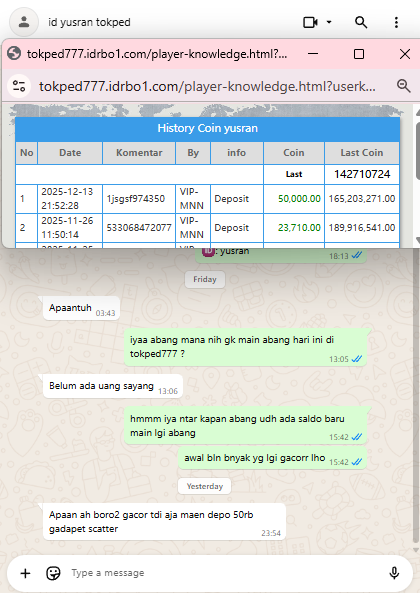The height and width of the screenshot is (593, 420).
Task: Click message Apaan ah boro2 gacor
Action: [x=164, y=522]
